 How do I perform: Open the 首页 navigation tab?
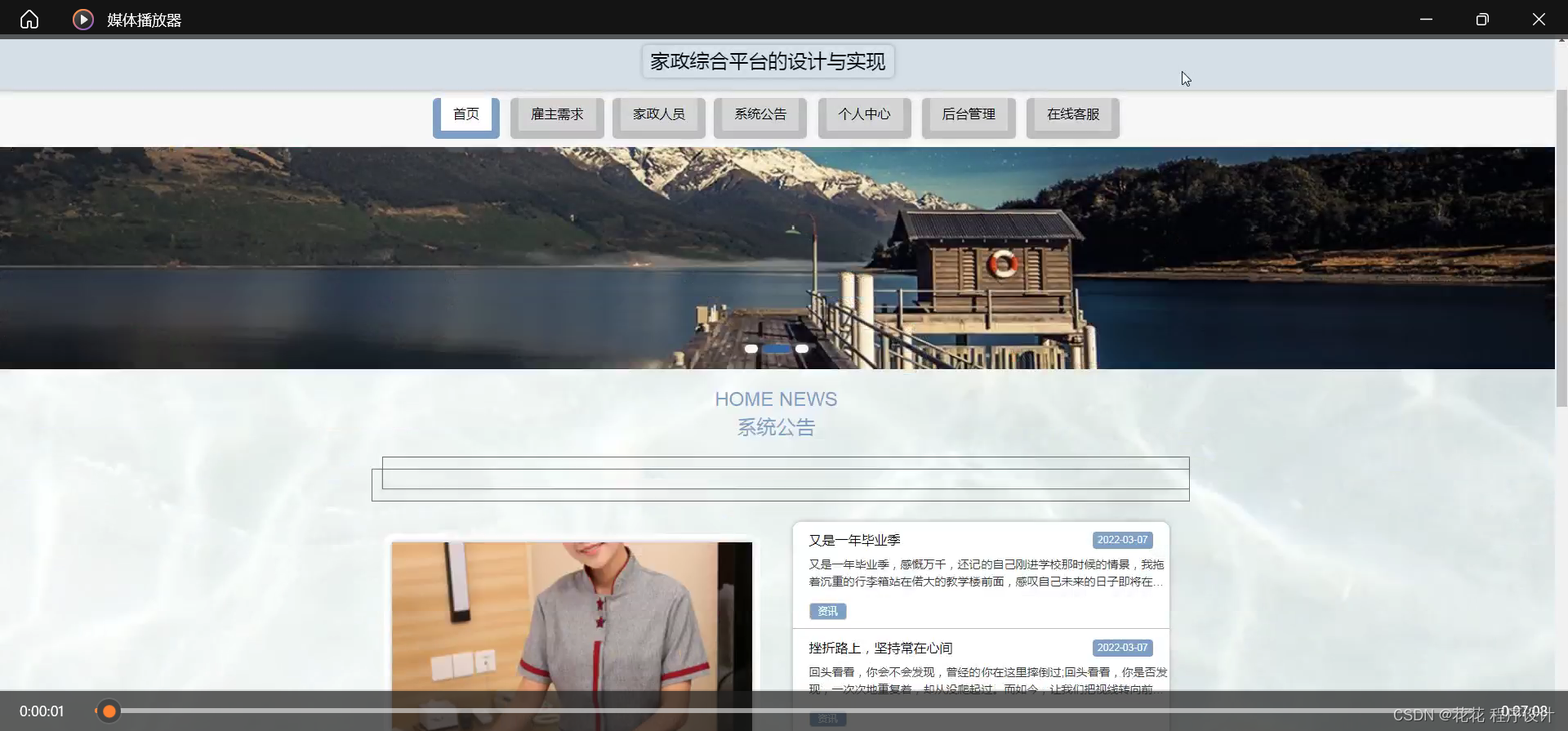[x=466, y=117]
